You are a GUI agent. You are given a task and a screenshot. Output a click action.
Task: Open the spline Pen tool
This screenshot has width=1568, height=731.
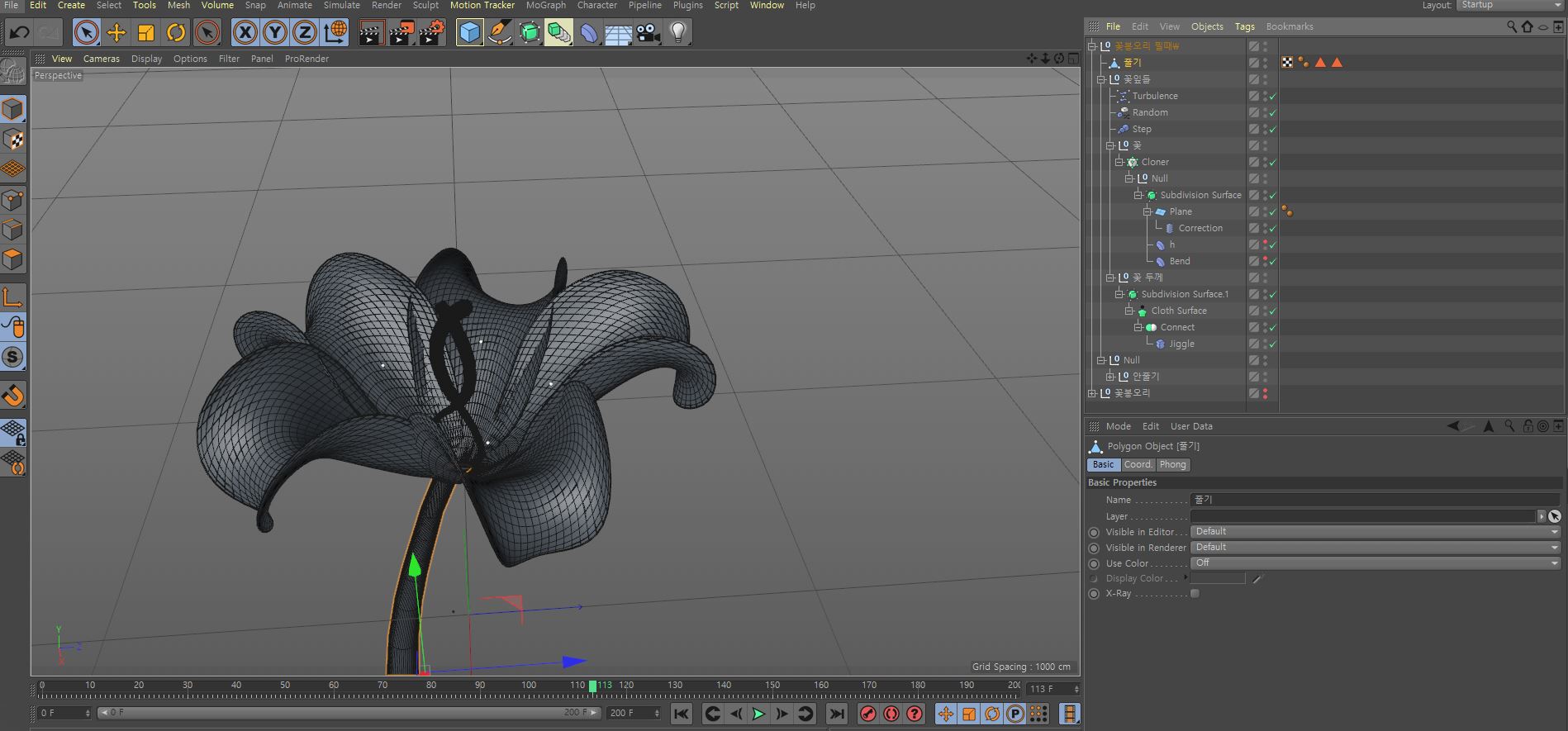tap(499, 33)
